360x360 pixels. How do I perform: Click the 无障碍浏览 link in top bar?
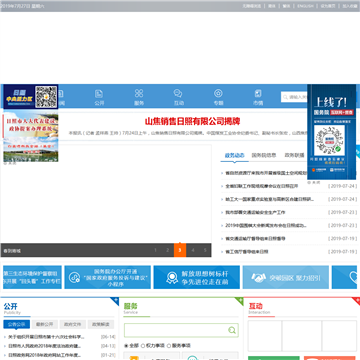tap(252, 6)
